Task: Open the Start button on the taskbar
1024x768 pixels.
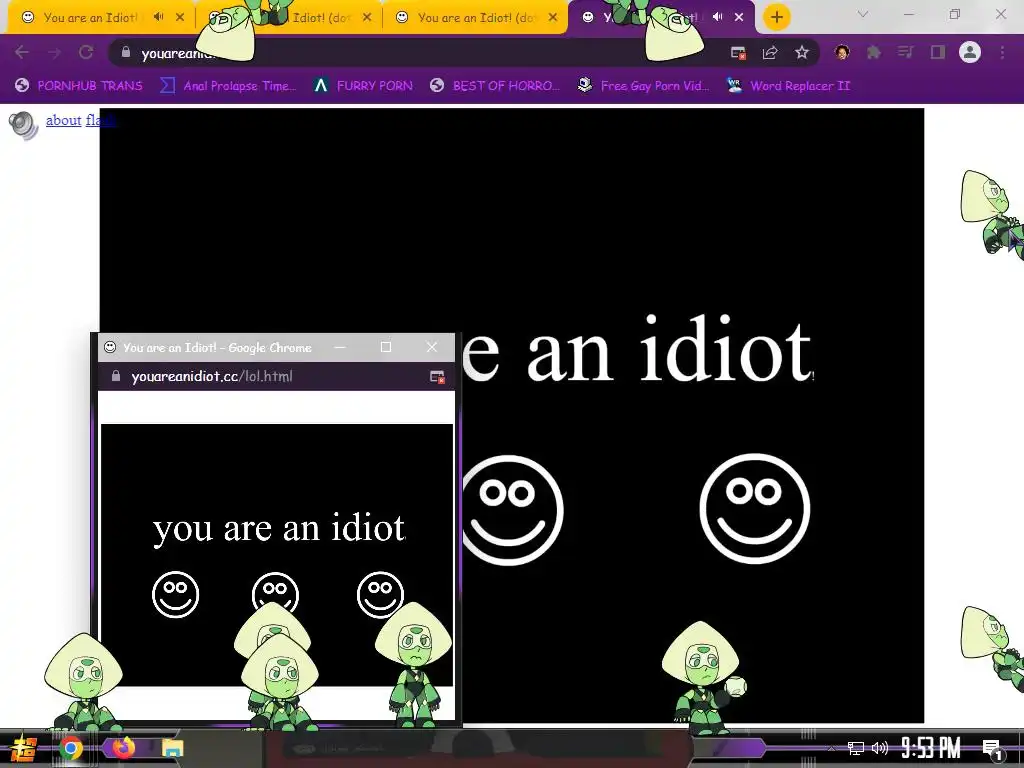Action: coord(24,749)
